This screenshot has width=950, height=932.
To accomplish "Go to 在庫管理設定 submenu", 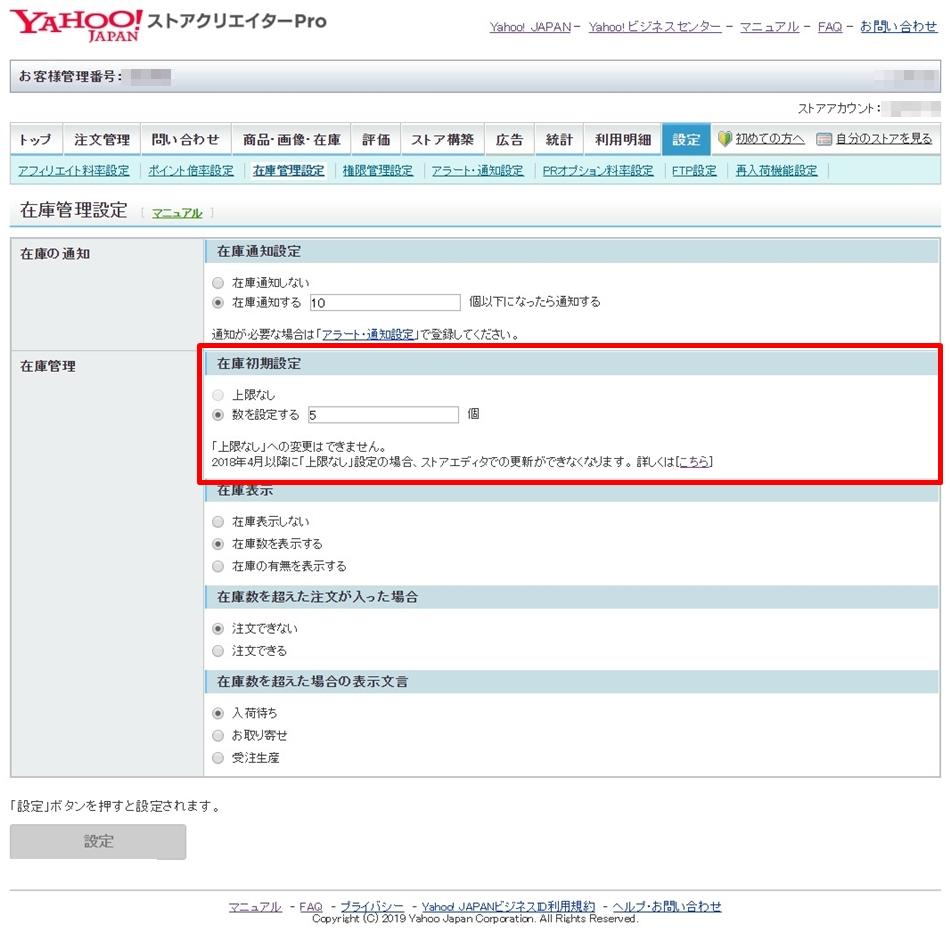I will pos(288,171).
